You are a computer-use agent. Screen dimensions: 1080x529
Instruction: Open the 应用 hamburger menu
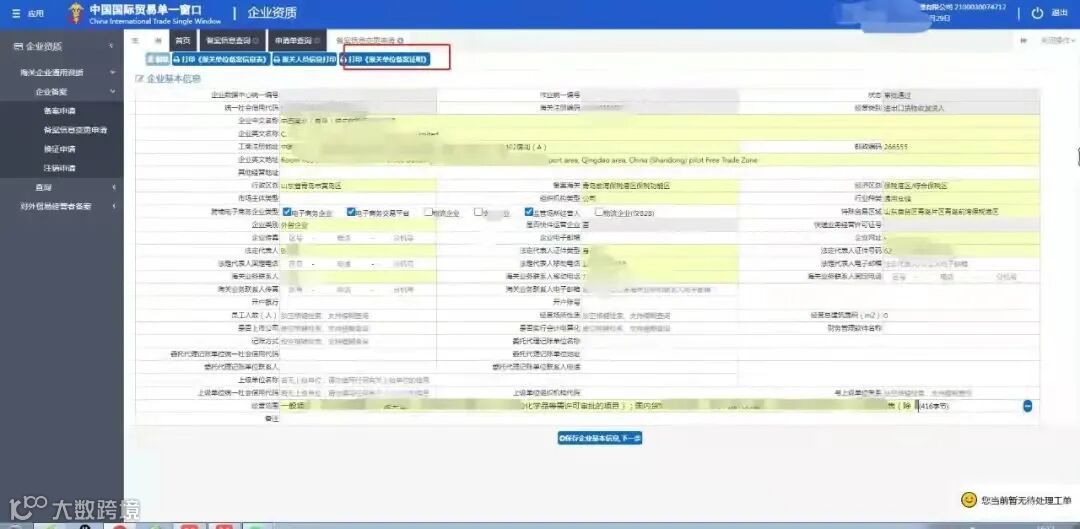[x=16, y=13]
